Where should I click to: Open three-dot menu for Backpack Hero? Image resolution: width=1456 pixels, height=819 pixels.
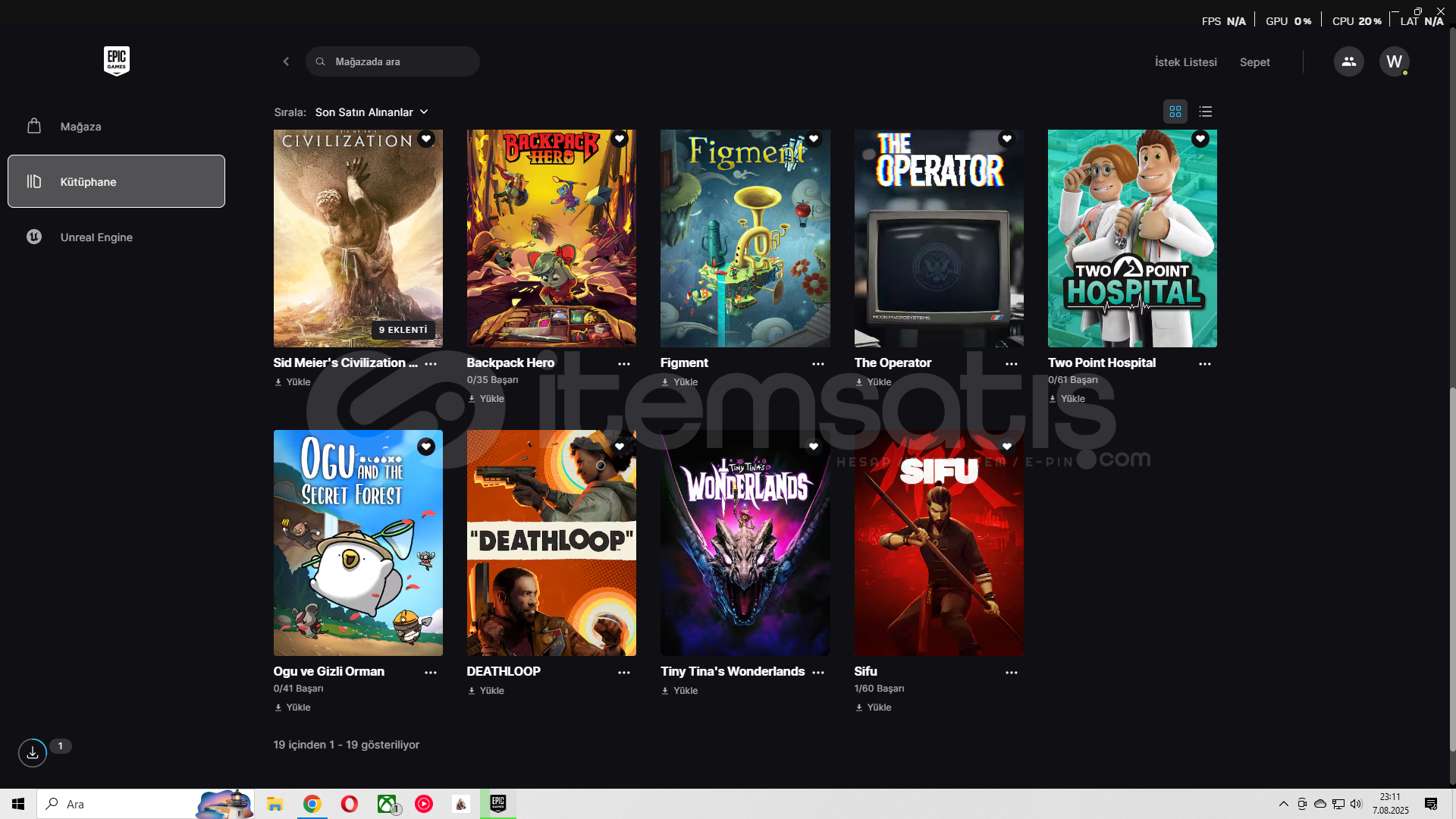[x=624, y=364]
